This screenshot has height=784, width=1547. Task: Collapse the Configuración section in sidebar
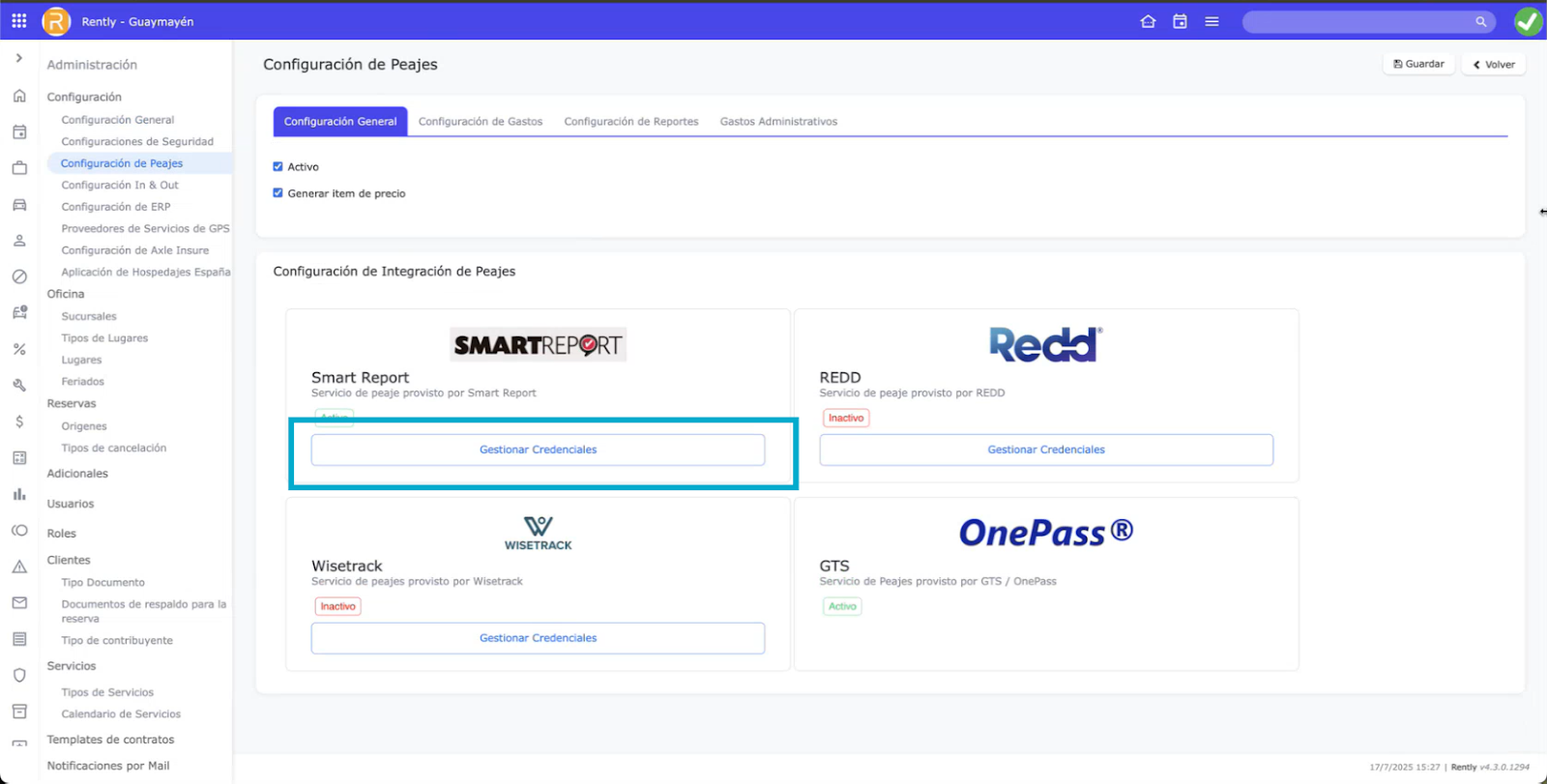tap(84, 97)
